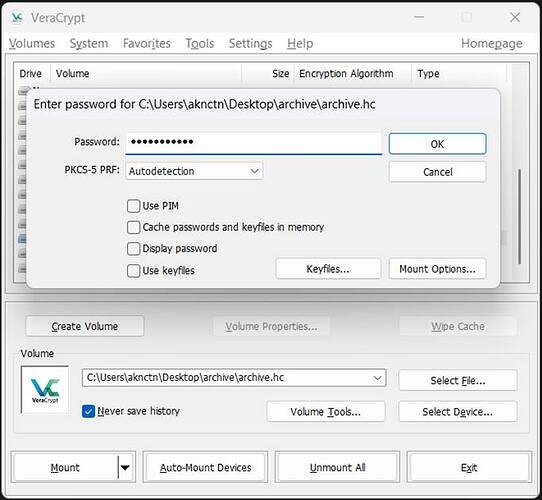Open Volume Tools...
Viewport: 542px width, 500px height.
pos(326,411)
